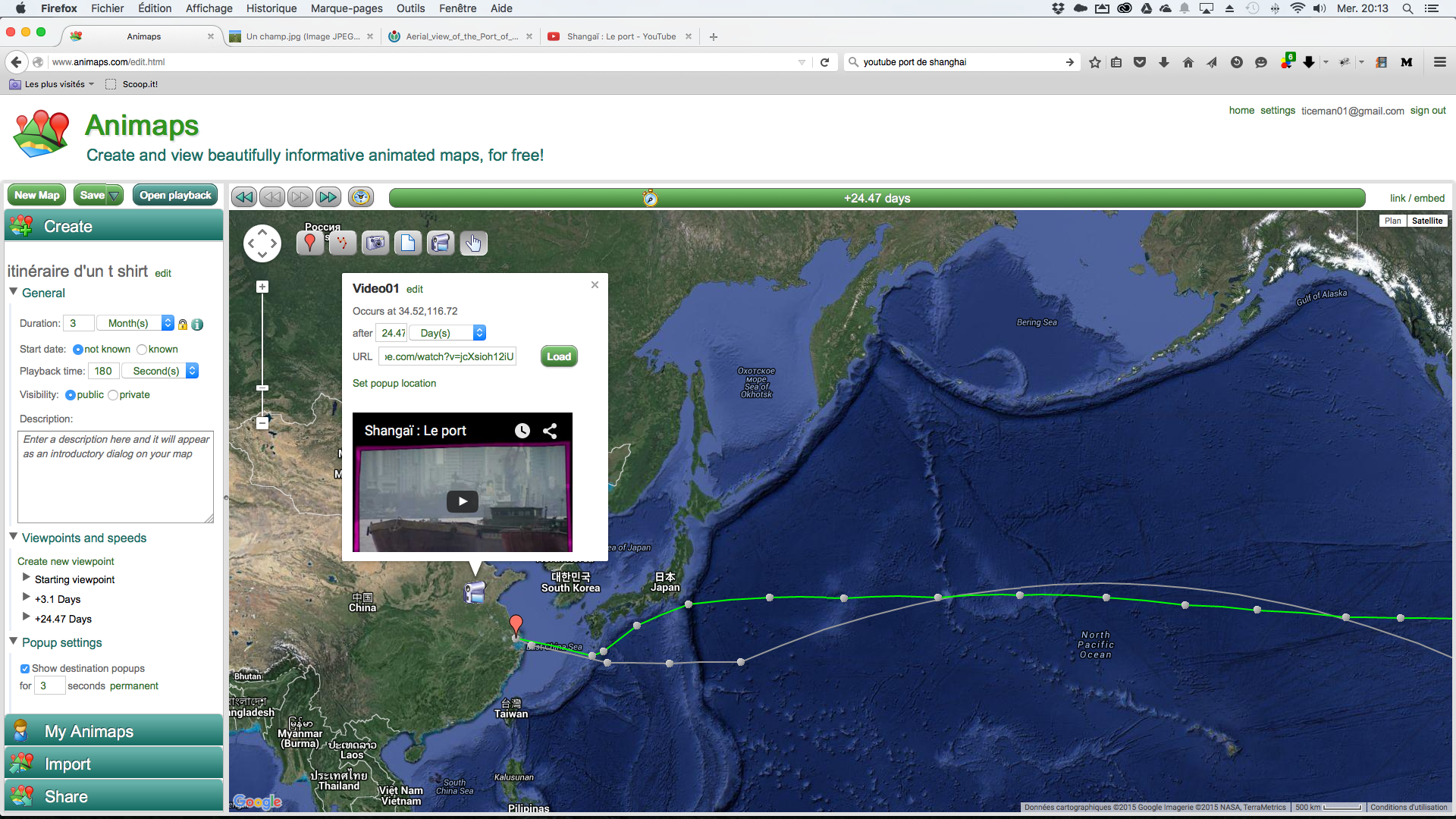Select the add marker pin tool
The width and height of the screenshot is (1456, 819).
pyautogui.click(x=309, y=243)
